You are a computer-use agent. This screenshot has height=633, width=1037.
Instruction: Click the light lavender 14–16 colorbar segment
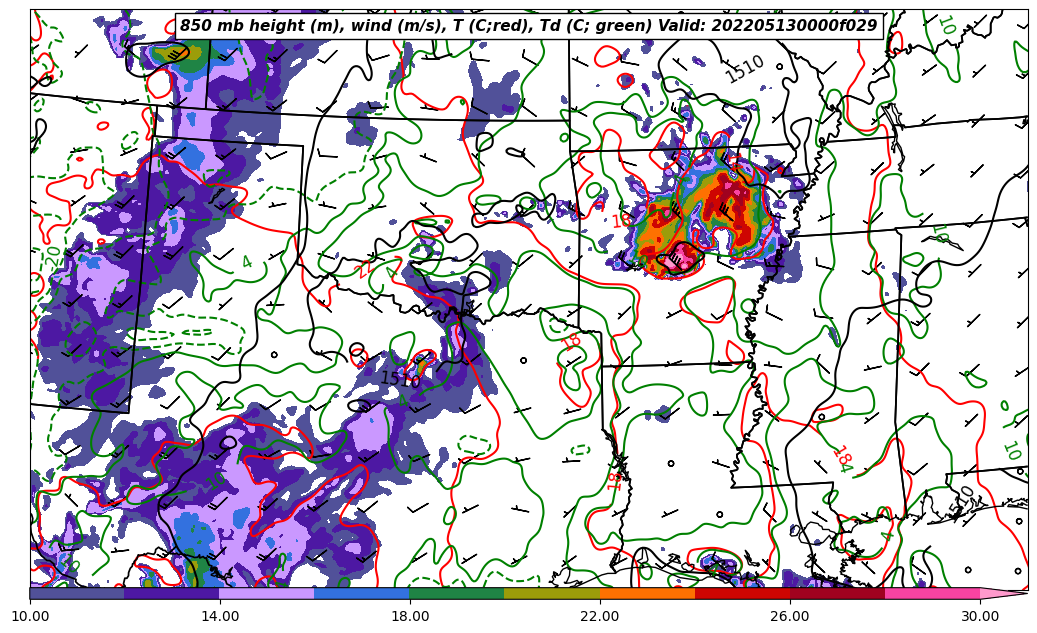266,593
